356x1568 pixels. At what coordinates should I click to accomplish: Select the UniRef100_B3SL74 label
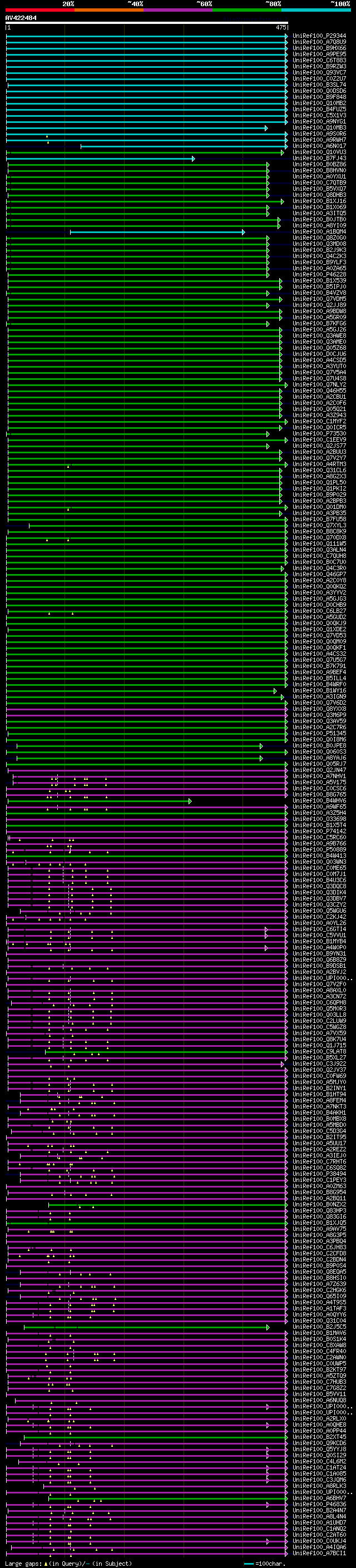[319, 85]
